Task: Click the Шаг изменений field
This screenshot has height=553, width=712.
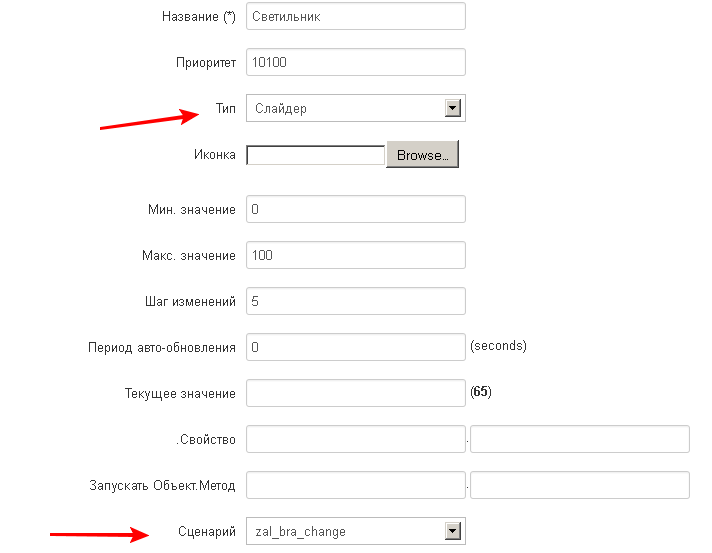Action: coord(356,301)
